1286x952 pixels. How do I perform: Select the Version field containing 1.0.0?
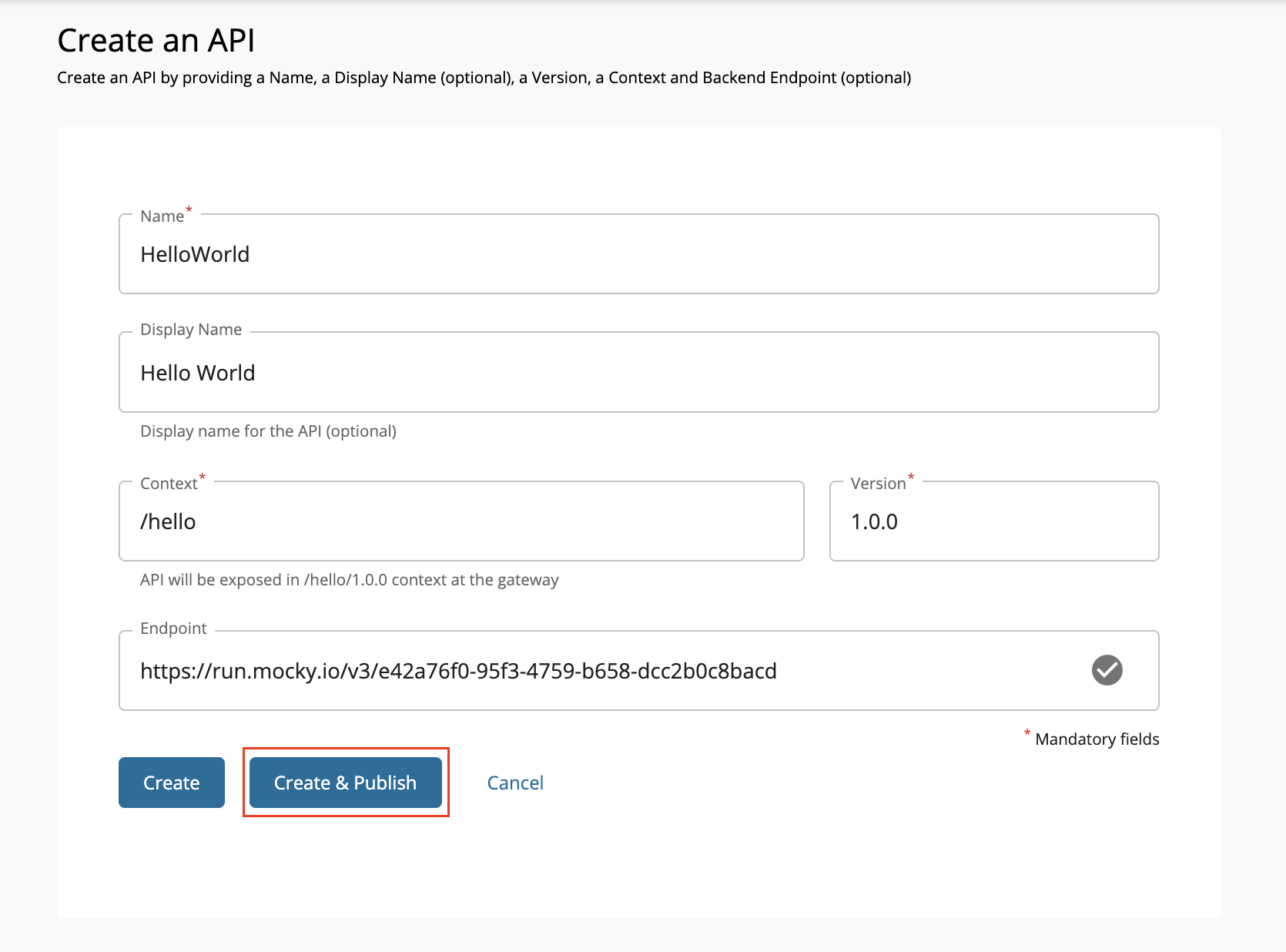[993, 521]
